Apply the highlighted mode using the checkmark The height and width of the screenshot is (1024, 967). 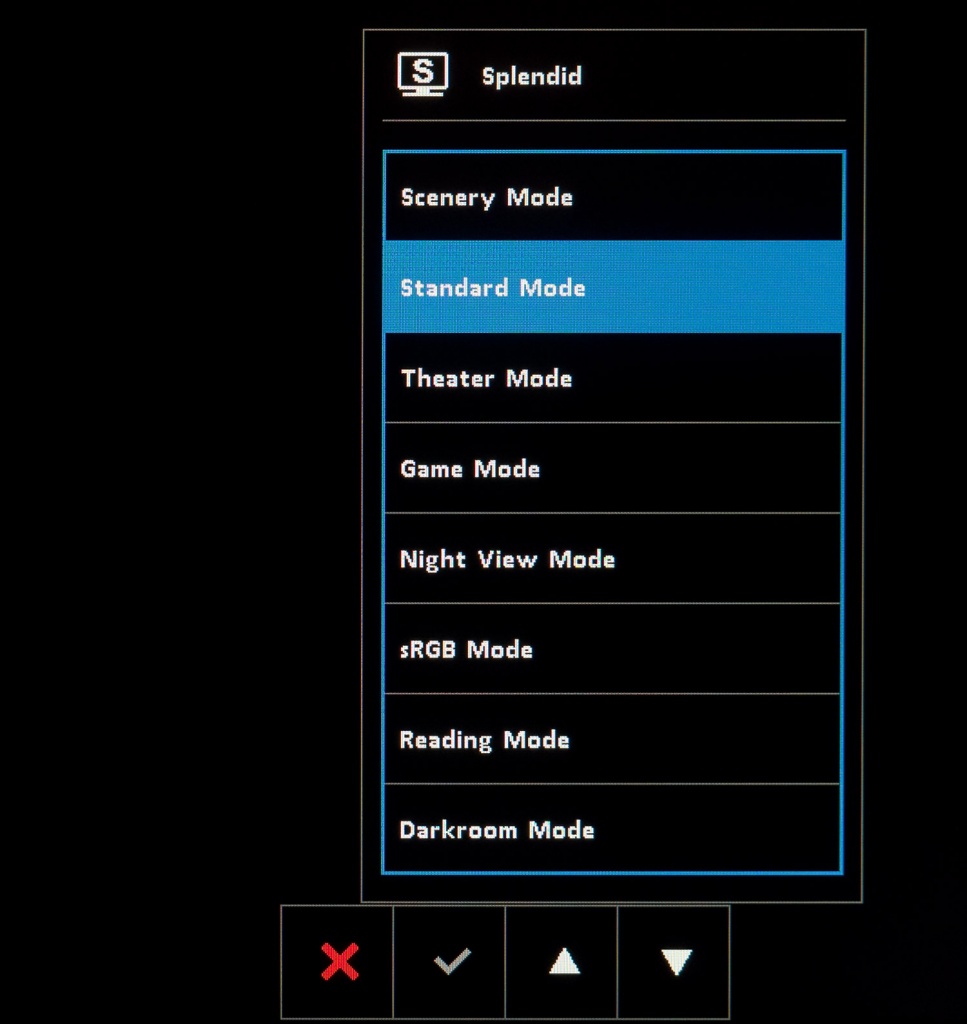(x=452, y=961)
